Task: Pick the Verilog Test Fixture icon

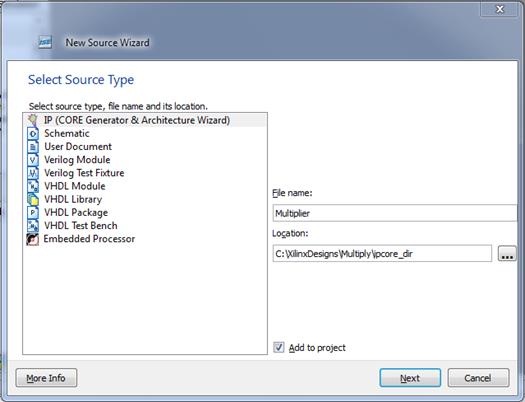Action: point(33,173)
